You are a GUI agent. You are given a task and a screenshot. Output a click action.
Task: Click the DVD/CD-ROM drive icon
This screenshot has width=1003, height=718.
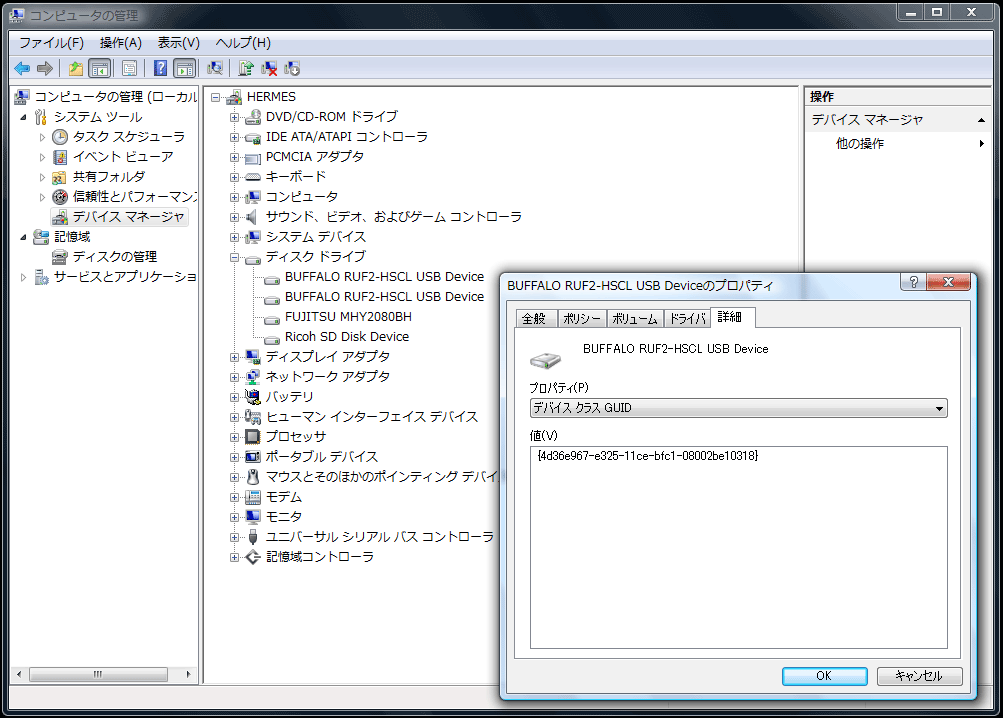click(x=253, y=117)
